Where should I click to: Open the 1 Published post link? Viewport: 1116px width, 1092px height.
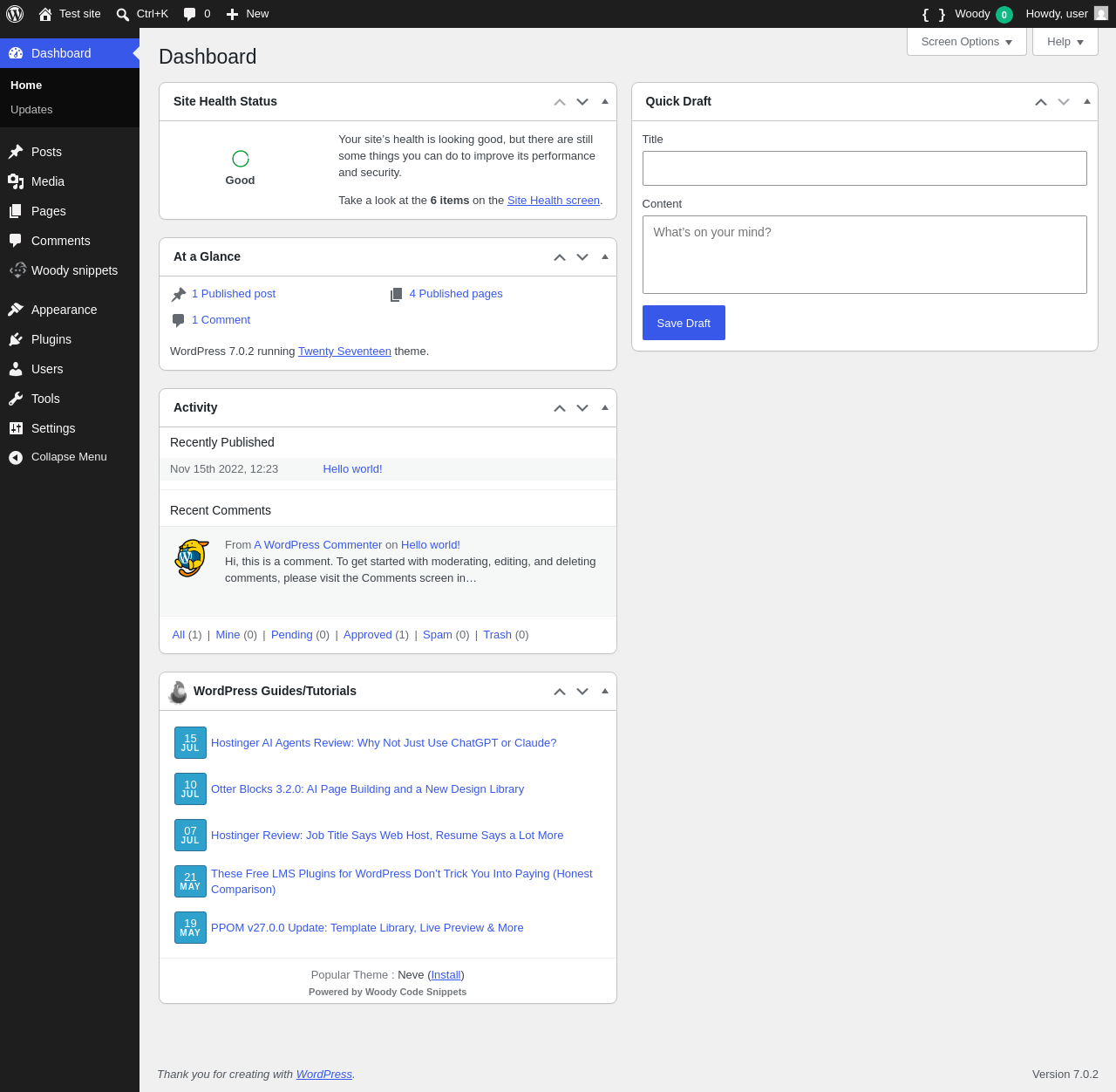tap(234, 294)
